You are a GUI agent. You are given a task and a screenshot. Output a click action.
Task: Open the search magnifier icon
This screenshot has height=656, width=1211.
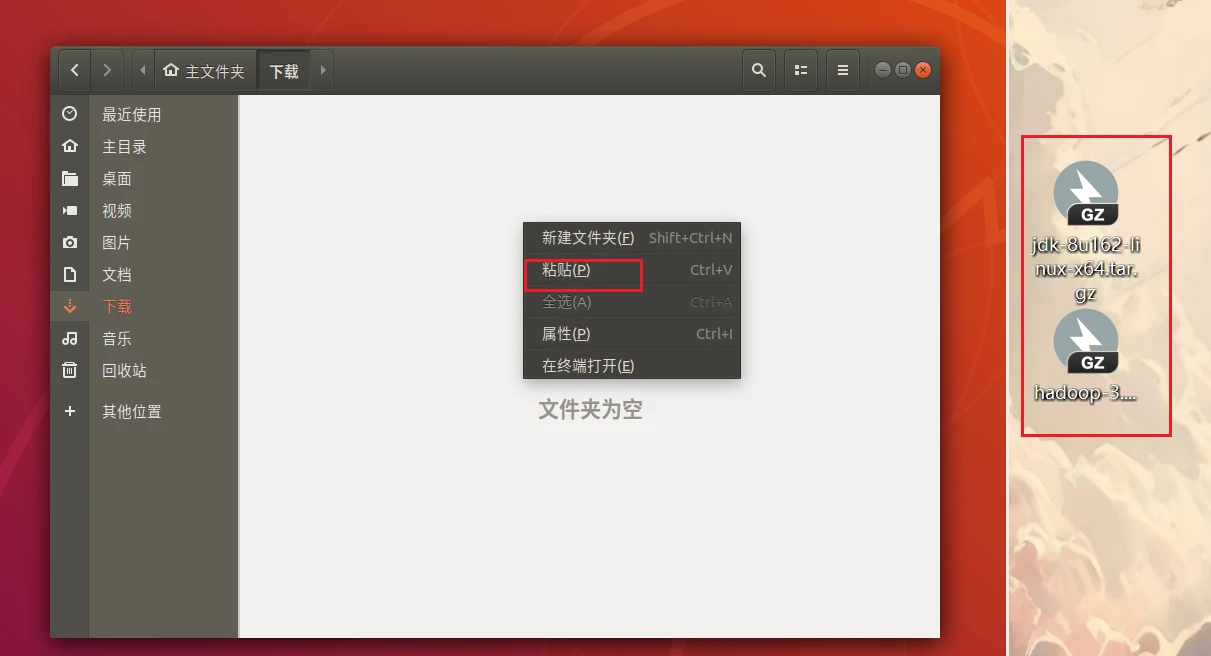coord(759,71)
